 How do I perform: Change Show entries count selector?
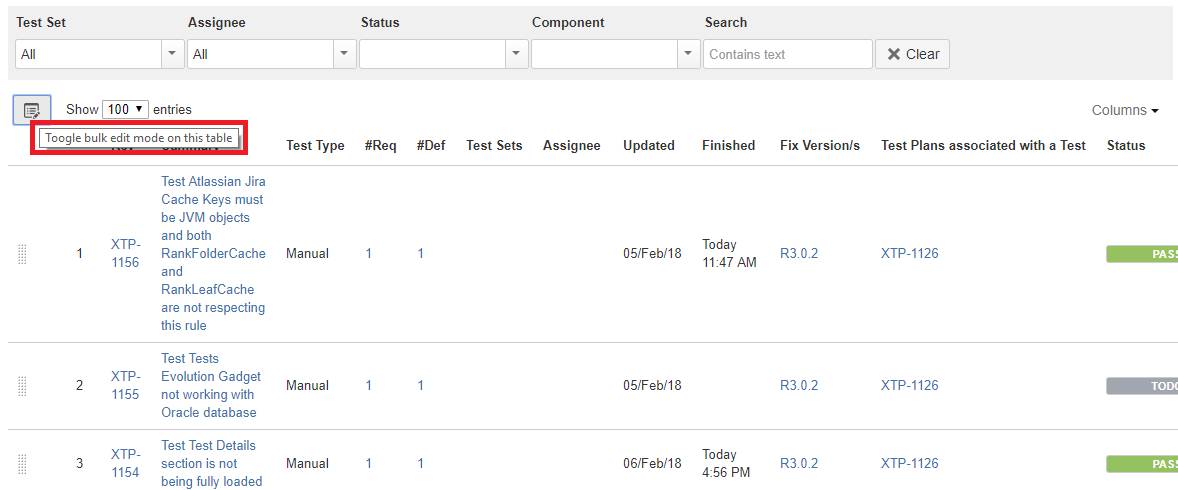125,109
